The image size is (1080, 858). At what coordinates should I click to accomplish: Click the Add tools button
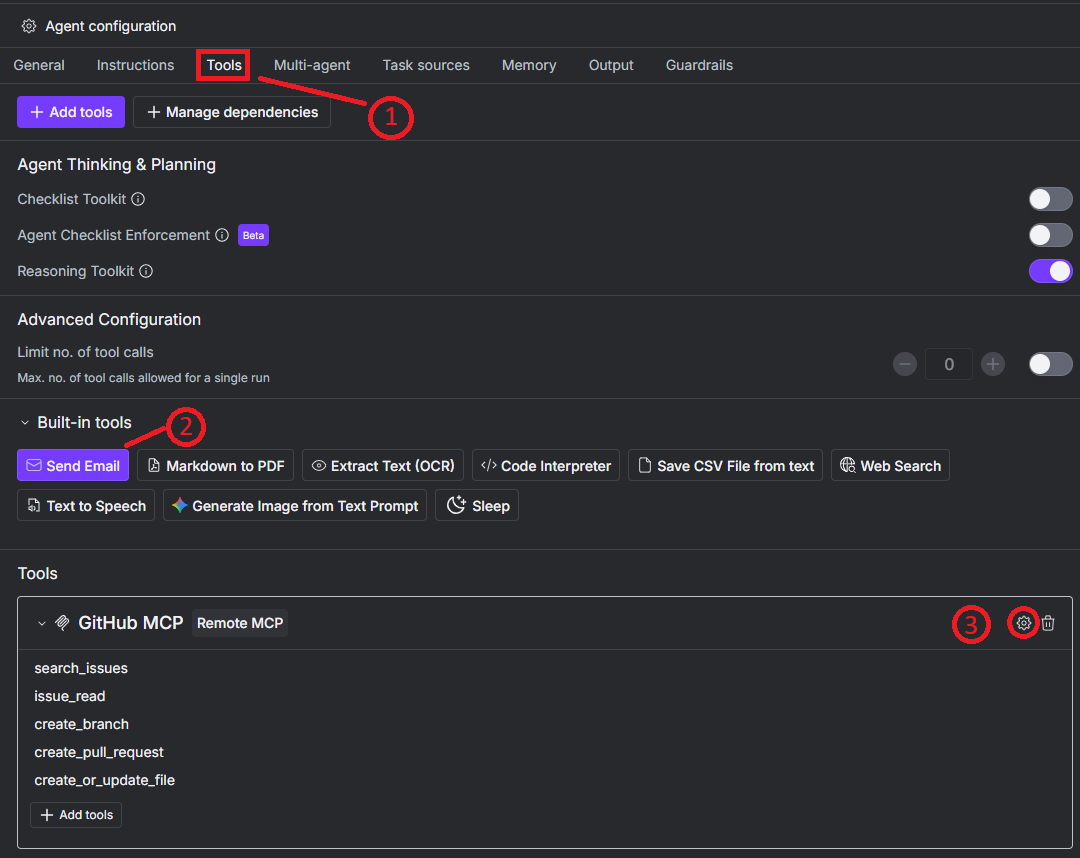[70, 111]
